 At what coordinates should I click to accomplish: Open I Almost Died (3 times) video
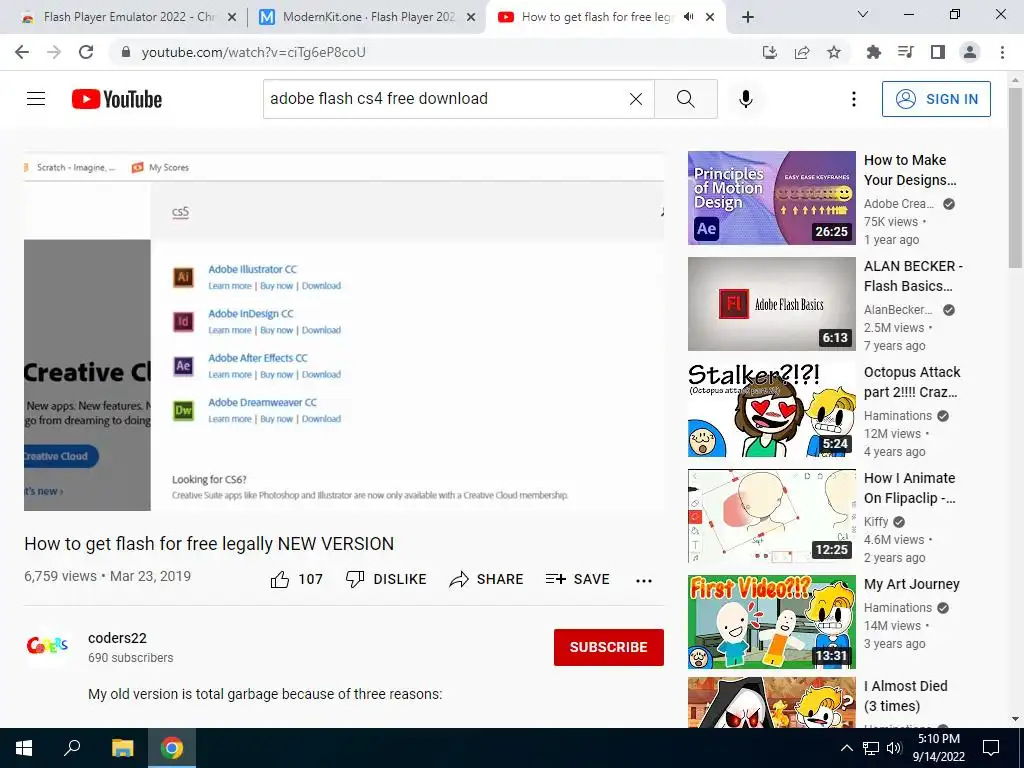pos(906,696)
